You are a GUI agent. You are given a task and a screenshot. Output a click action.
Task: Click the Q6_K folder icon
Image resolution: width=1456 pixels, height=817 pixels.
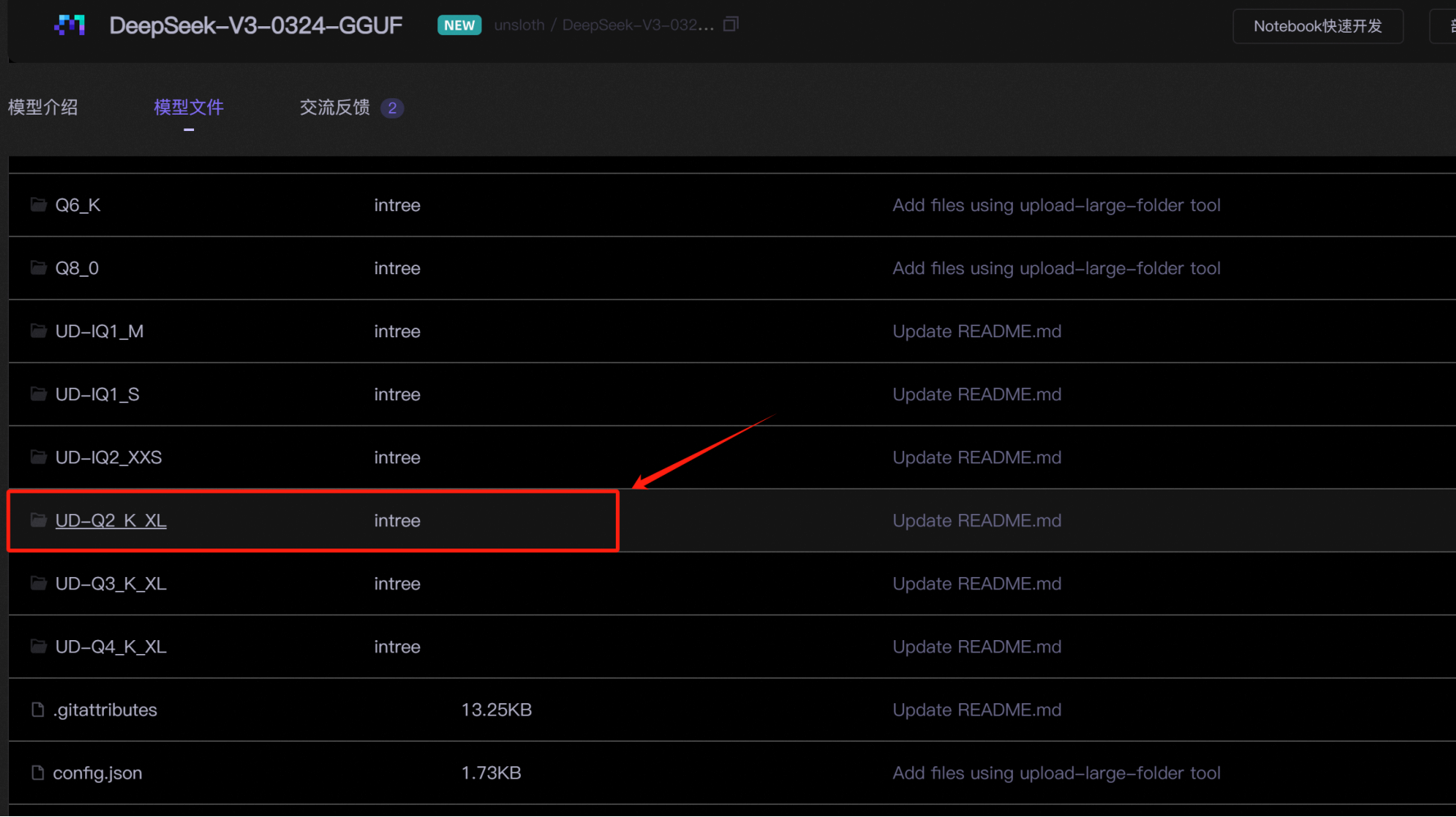point(38,204)
